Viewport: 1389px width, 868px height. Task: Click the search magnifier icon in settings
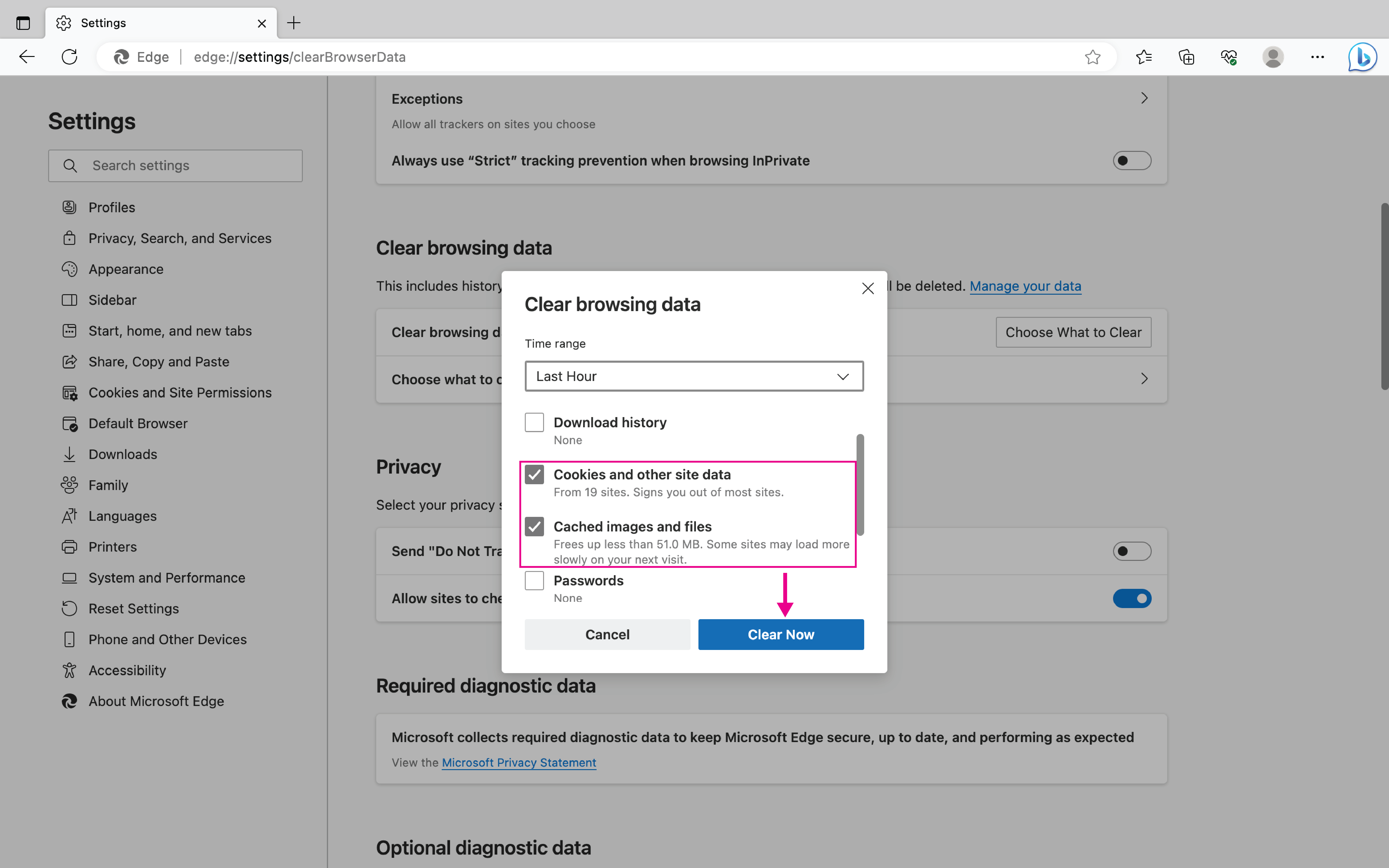point(70,166)
